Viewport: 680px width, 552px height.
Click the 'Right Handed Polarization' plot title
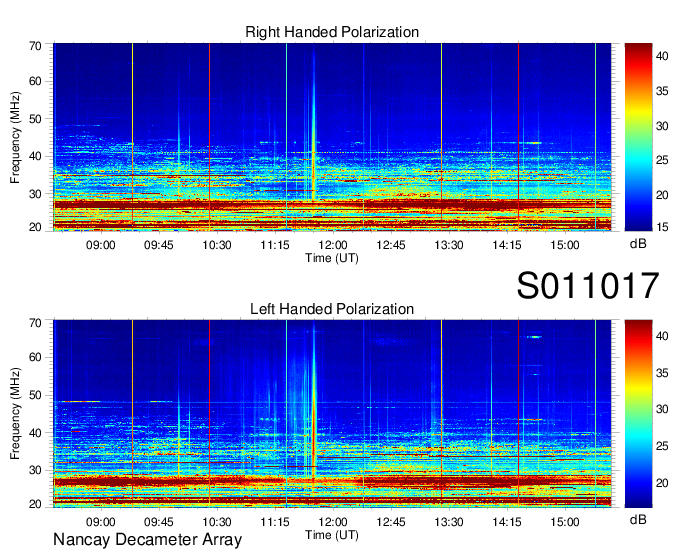coord(332,32)
